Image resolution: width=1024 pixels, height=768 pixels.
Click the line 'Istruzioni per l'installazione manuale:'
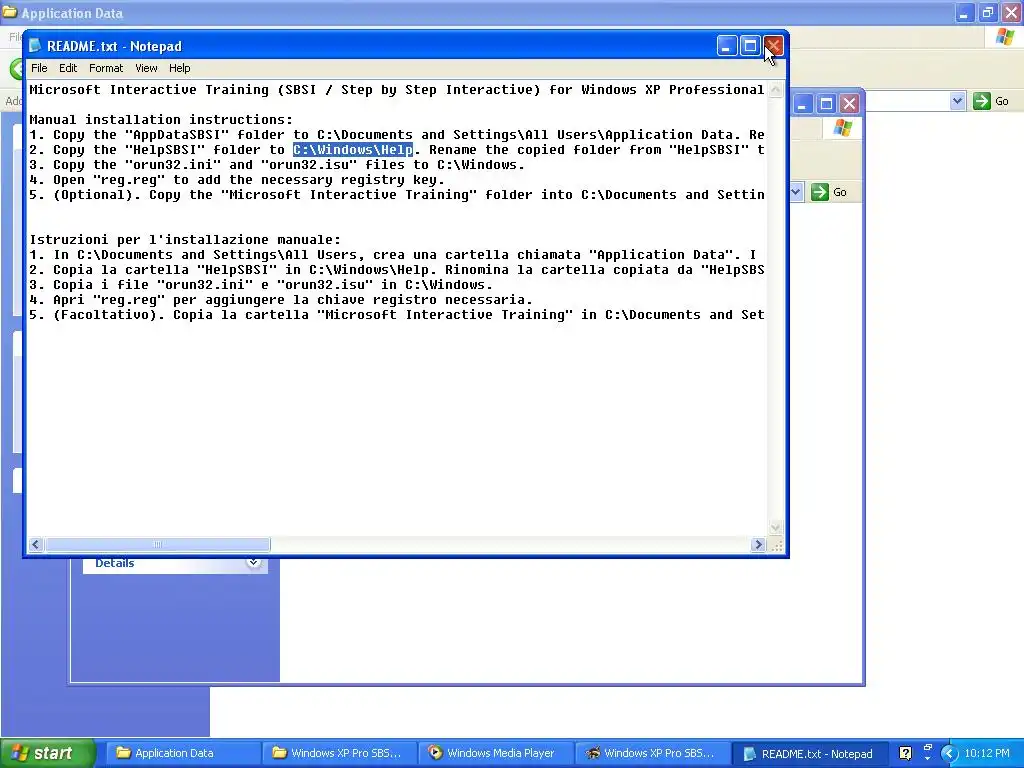pyautogui.click(x=185, y=240)
